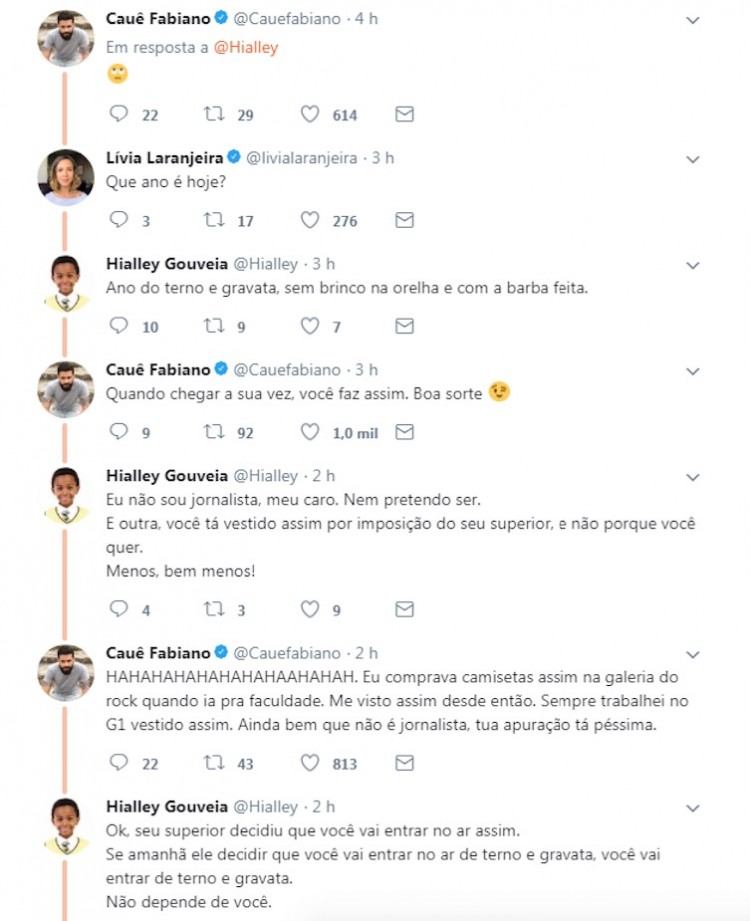Reply to the "Eu não sou jornalista" tweet

pos(119,609)
